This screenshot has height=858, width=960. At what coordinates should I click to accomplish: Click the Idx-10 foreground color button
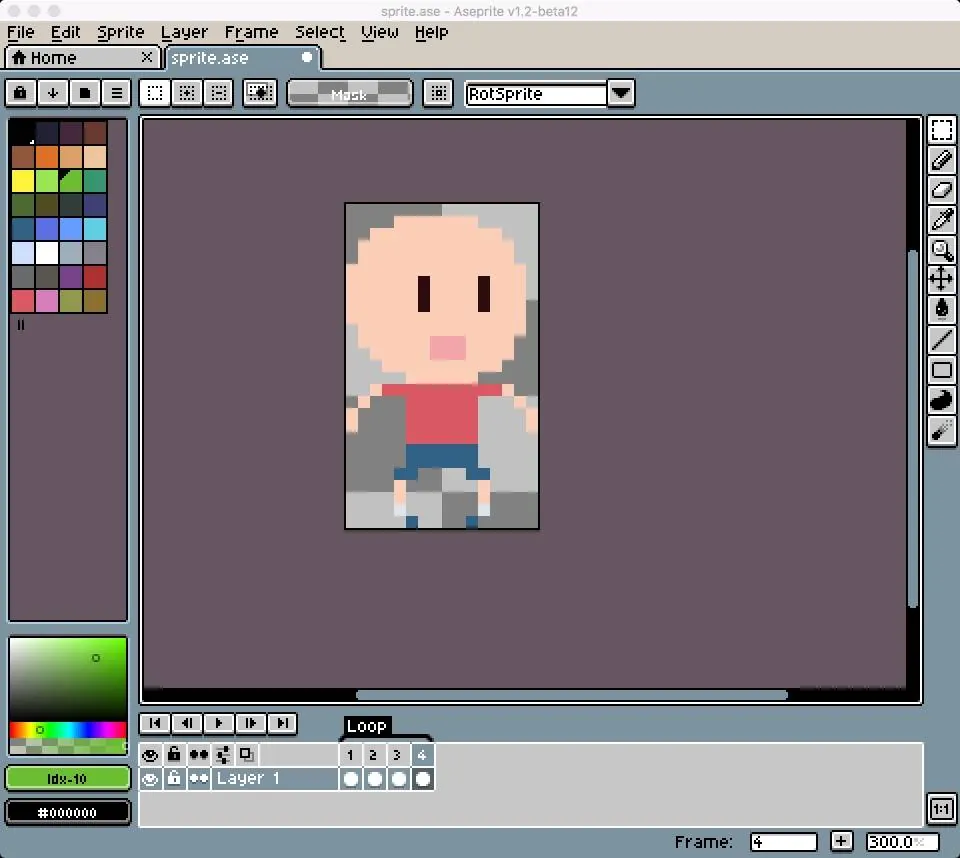point(67,779)
